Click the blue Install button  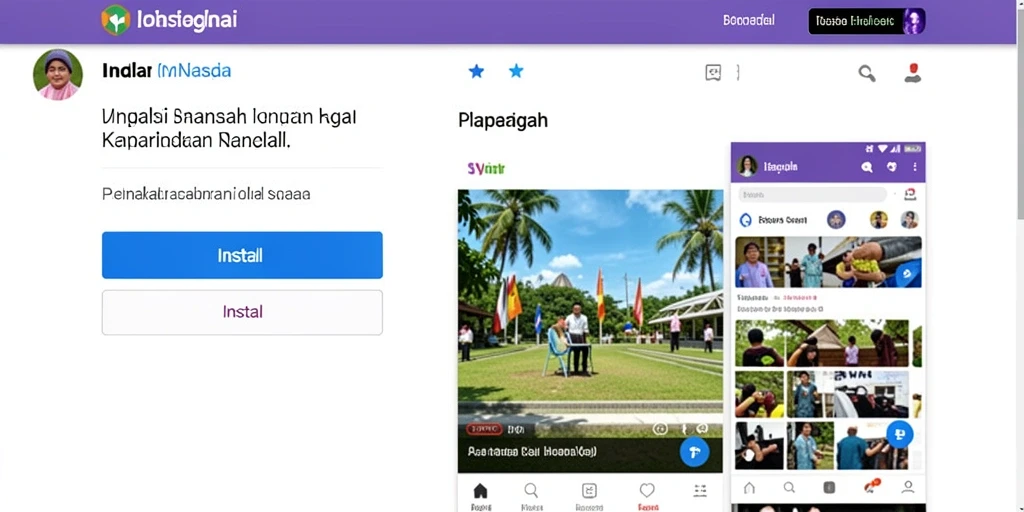coord(242,255)
